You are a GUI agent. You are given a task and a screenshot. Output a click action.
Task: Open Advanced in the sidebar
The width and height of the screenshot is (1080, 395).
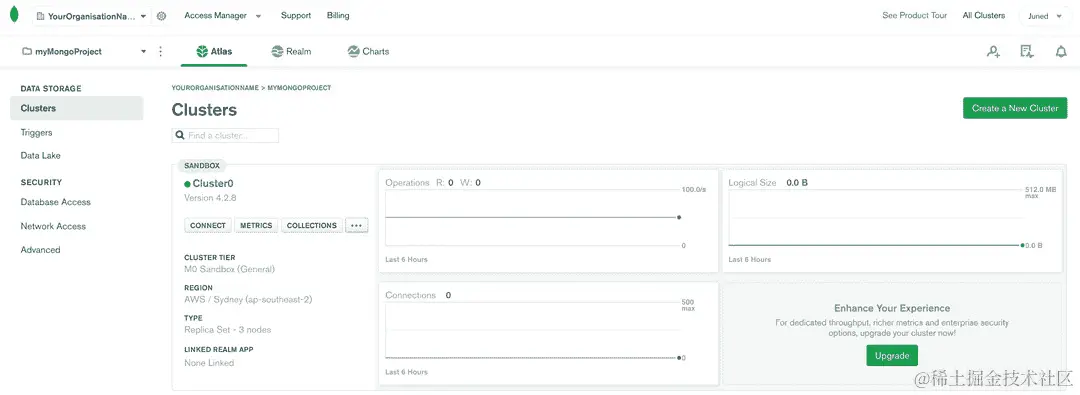coord(41,250)
